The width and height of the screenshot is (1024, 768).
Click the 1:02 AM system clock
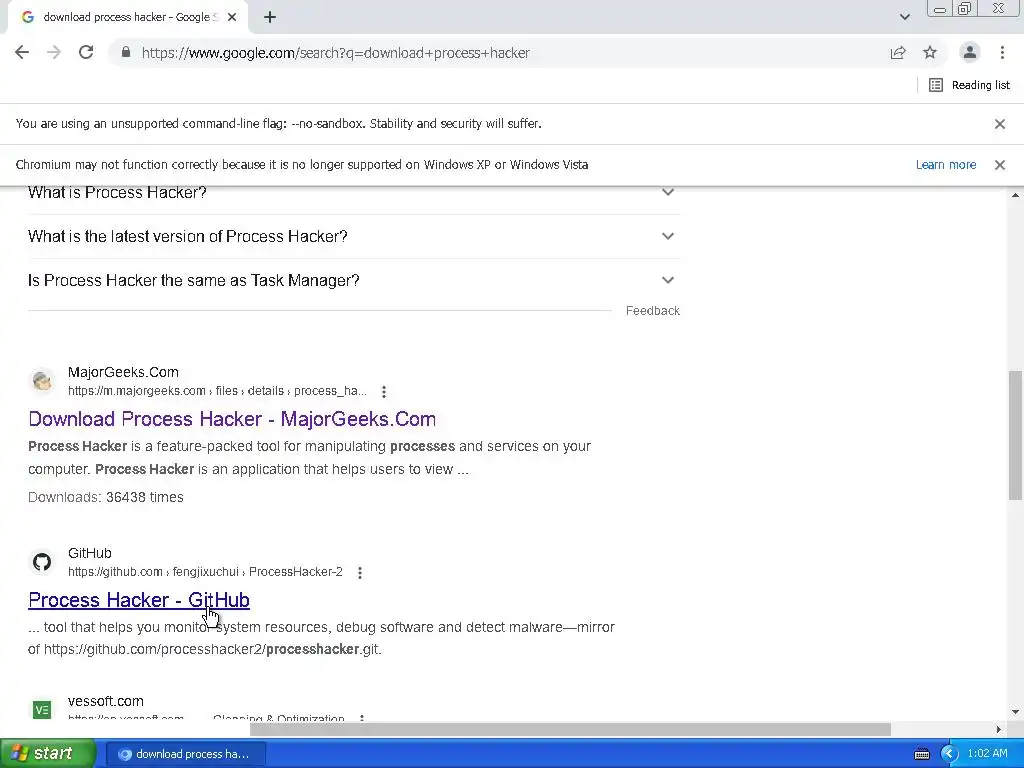pos(987,754)
